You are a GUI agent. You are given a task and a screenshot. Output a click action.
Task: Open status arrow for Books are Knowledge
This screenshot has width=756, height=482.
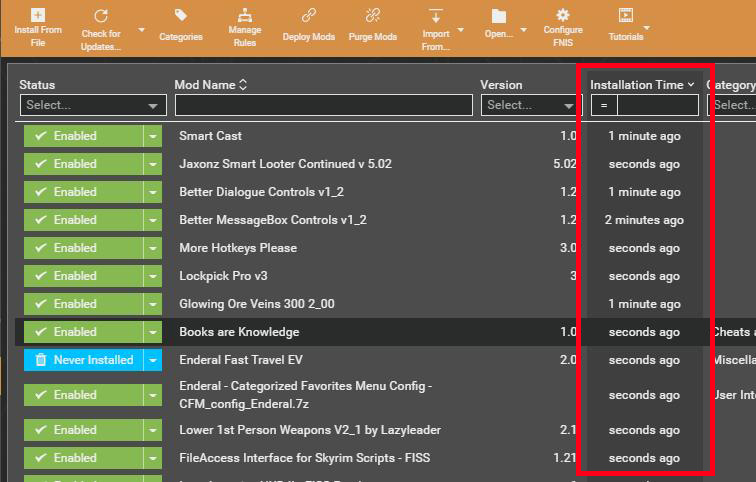tap(153, 332)
